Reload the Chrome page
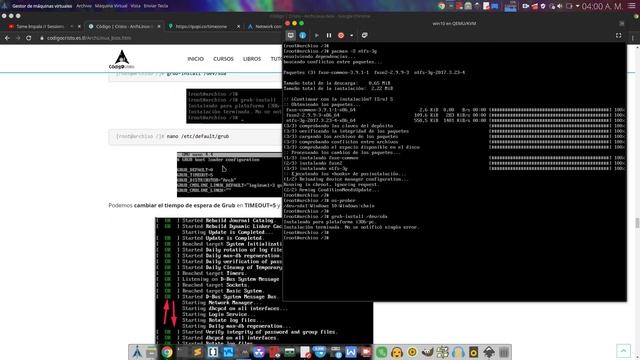The width and height of the screenshot is (640, 360). click(29, 38)
